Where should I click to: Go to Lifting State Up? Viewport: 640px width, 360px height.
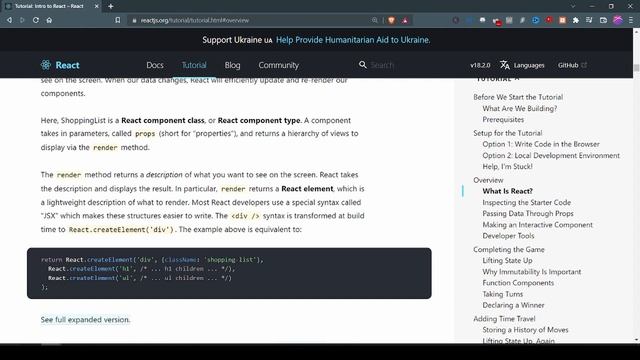[x=507, y=260]
